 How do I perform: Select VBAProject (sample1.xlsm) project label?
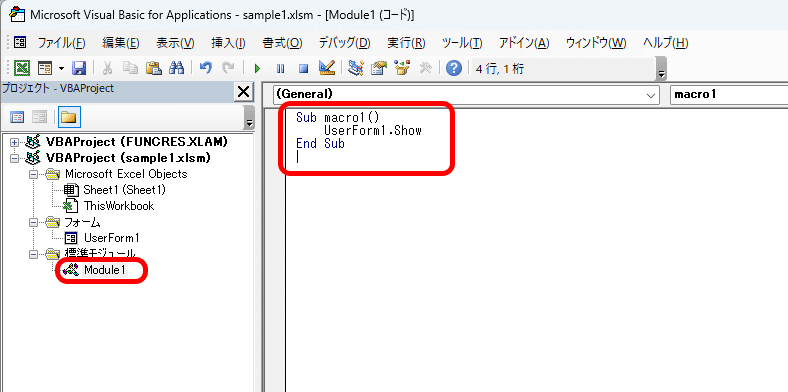point(128,158)
